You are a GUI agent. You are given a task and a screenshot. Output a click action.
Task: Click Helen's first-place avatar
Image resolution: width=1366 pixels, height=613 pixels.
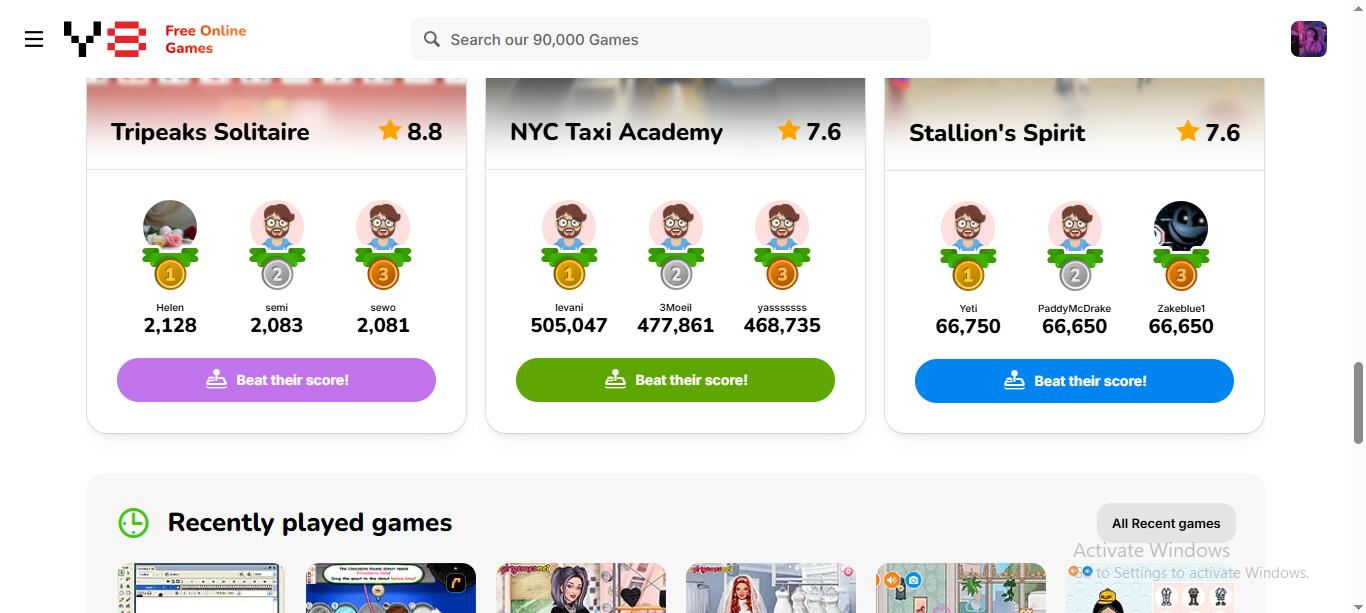pyautogui.click(x=170, y=227)
